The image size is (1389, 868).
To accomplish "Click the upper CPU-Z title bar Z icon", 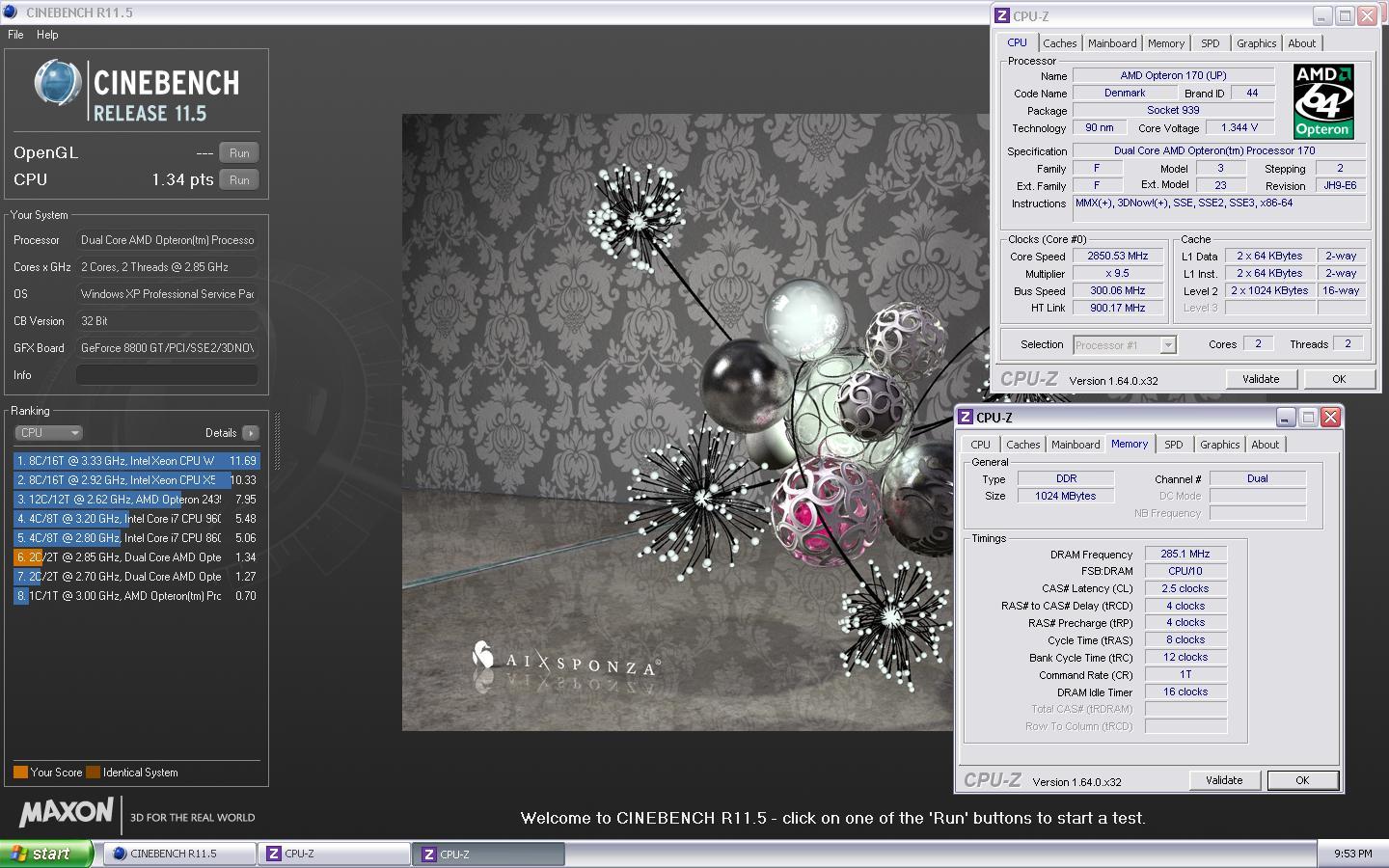I will [1002, 16].
